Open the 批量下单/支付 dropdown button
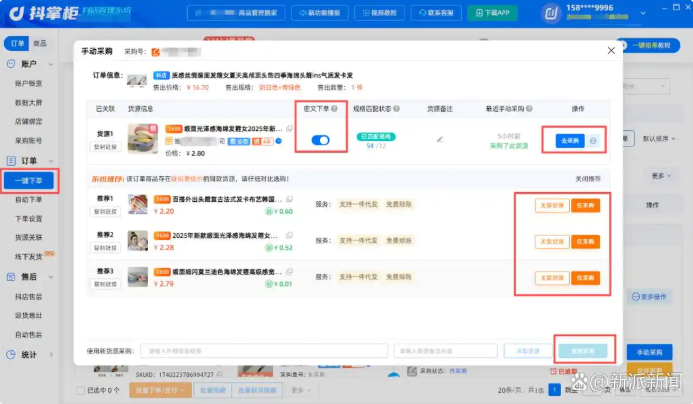The height and width of the screenshot is (404, 693). (161, 390)
